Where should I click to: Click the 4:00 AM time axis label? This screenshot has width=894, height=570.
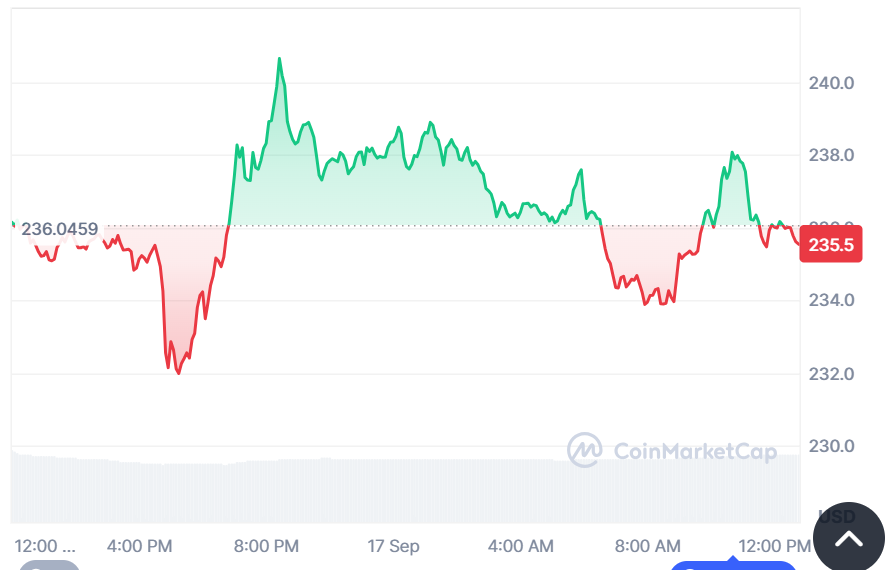pyautogui.click(x=520, y=546)
